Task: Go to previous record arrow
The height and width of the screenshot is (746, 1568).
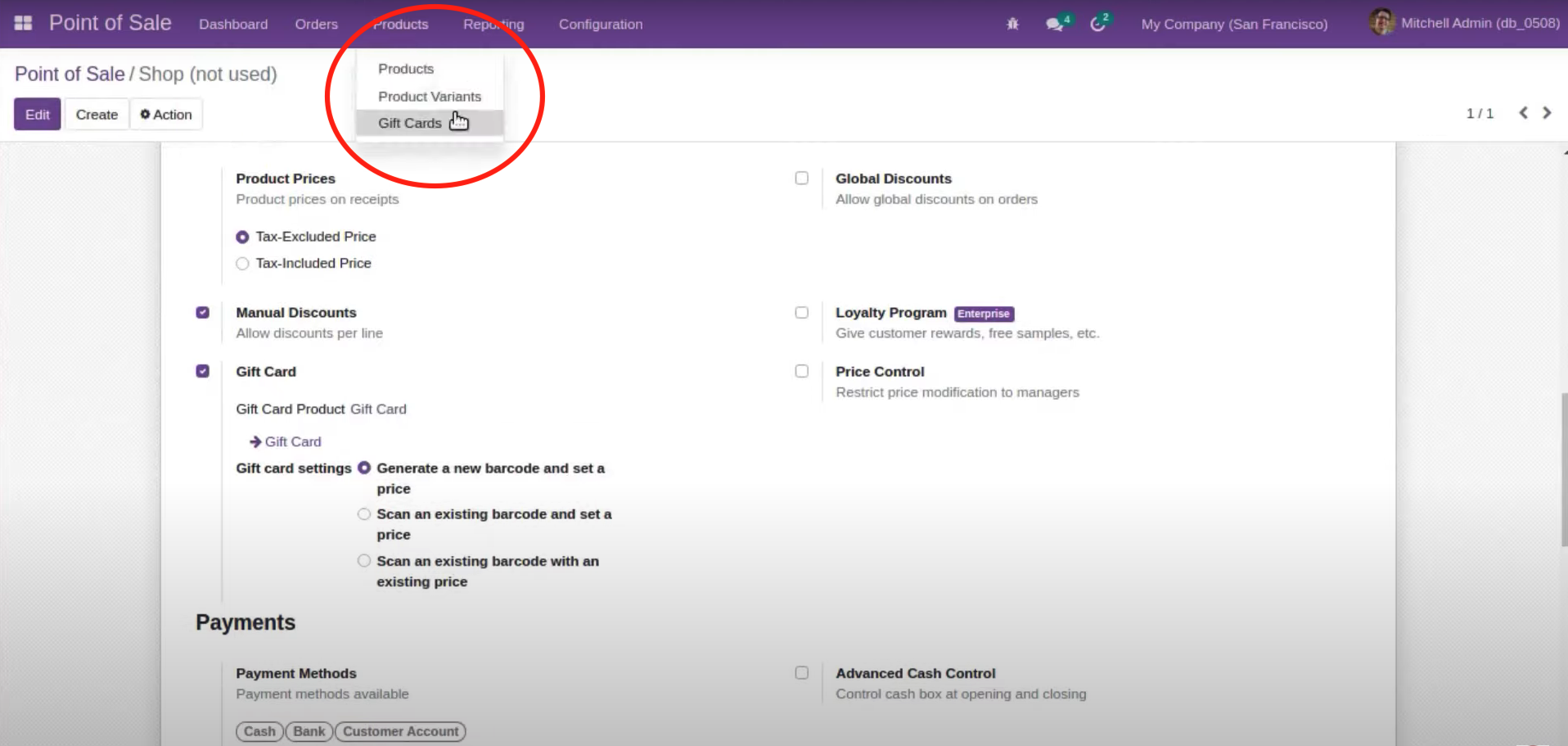Action: coord(1523,113)
